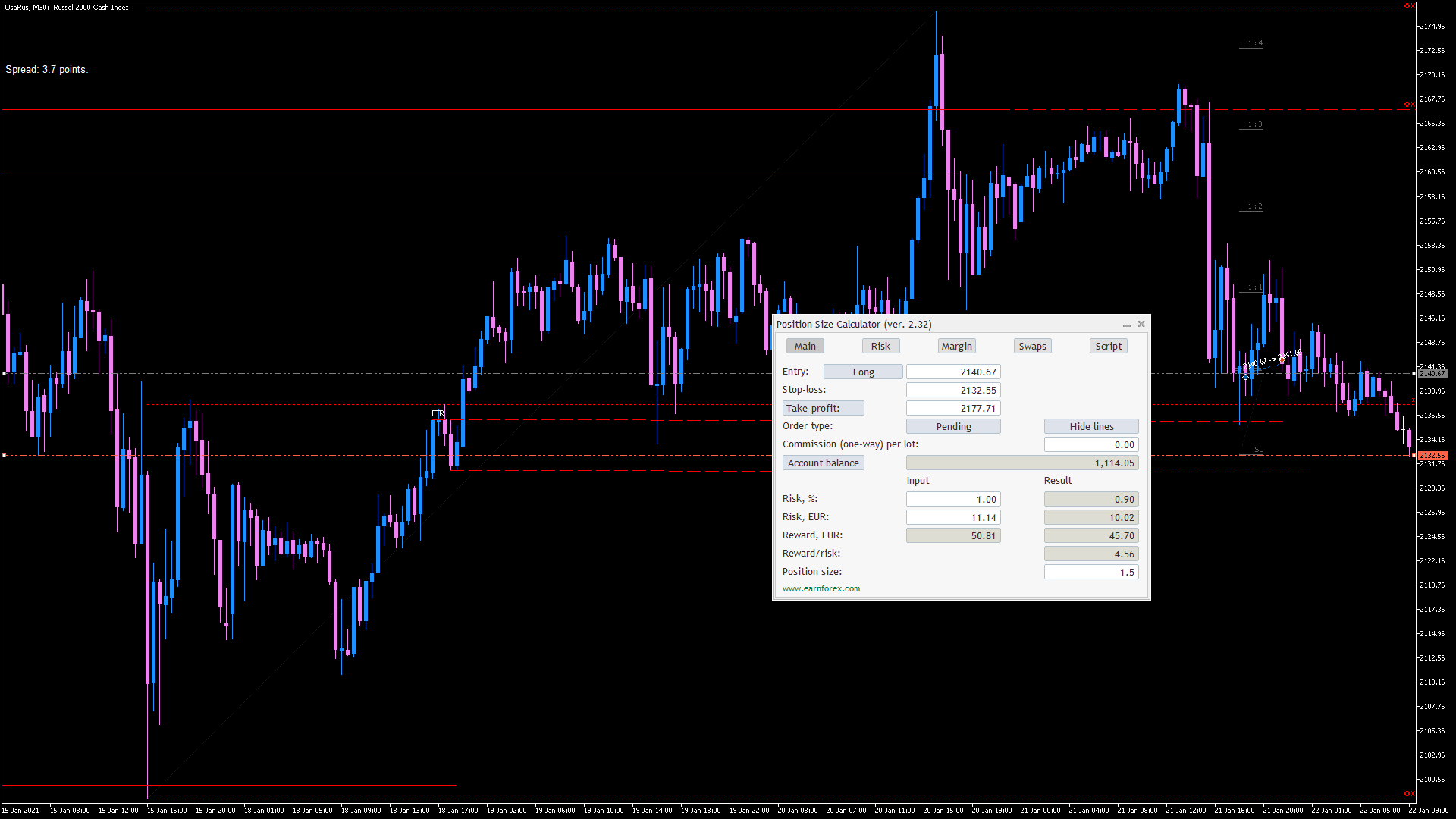This screenshot has width=1456, height=819.
Task: Select the Main tab
Action: tap(805, 346)
